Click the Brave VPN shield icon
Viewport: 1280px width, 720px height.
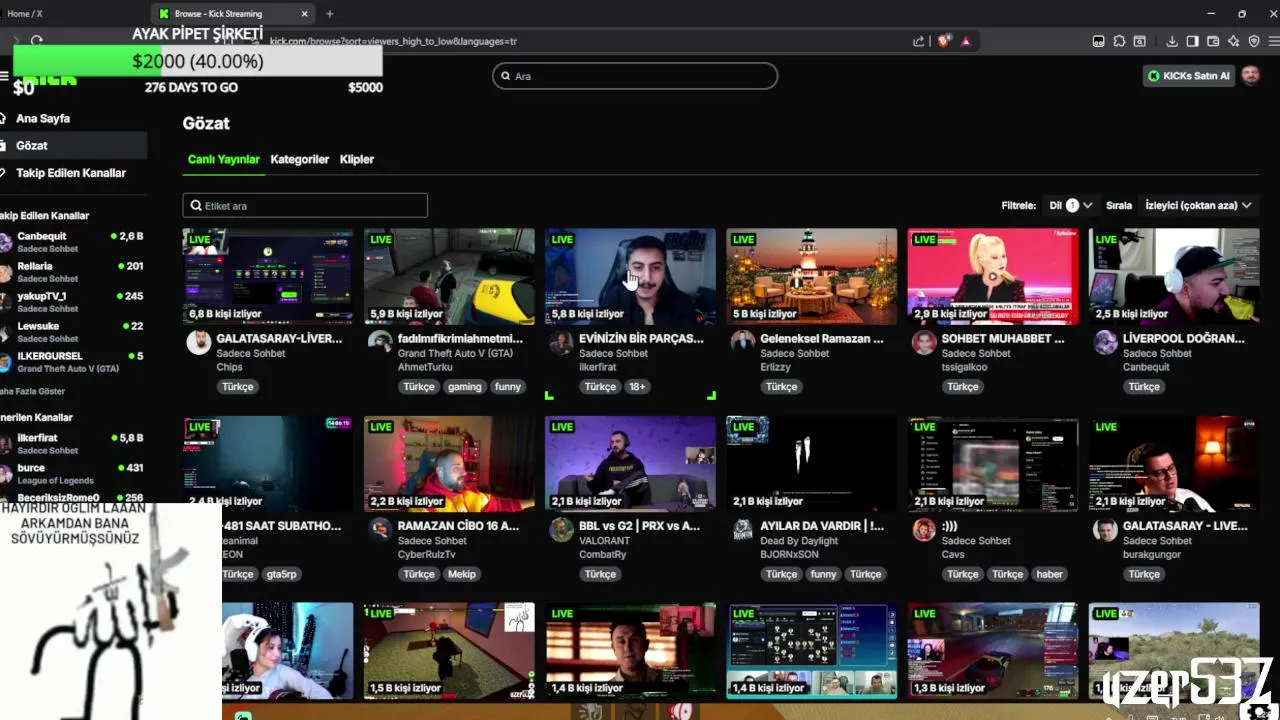[1254, 41]
